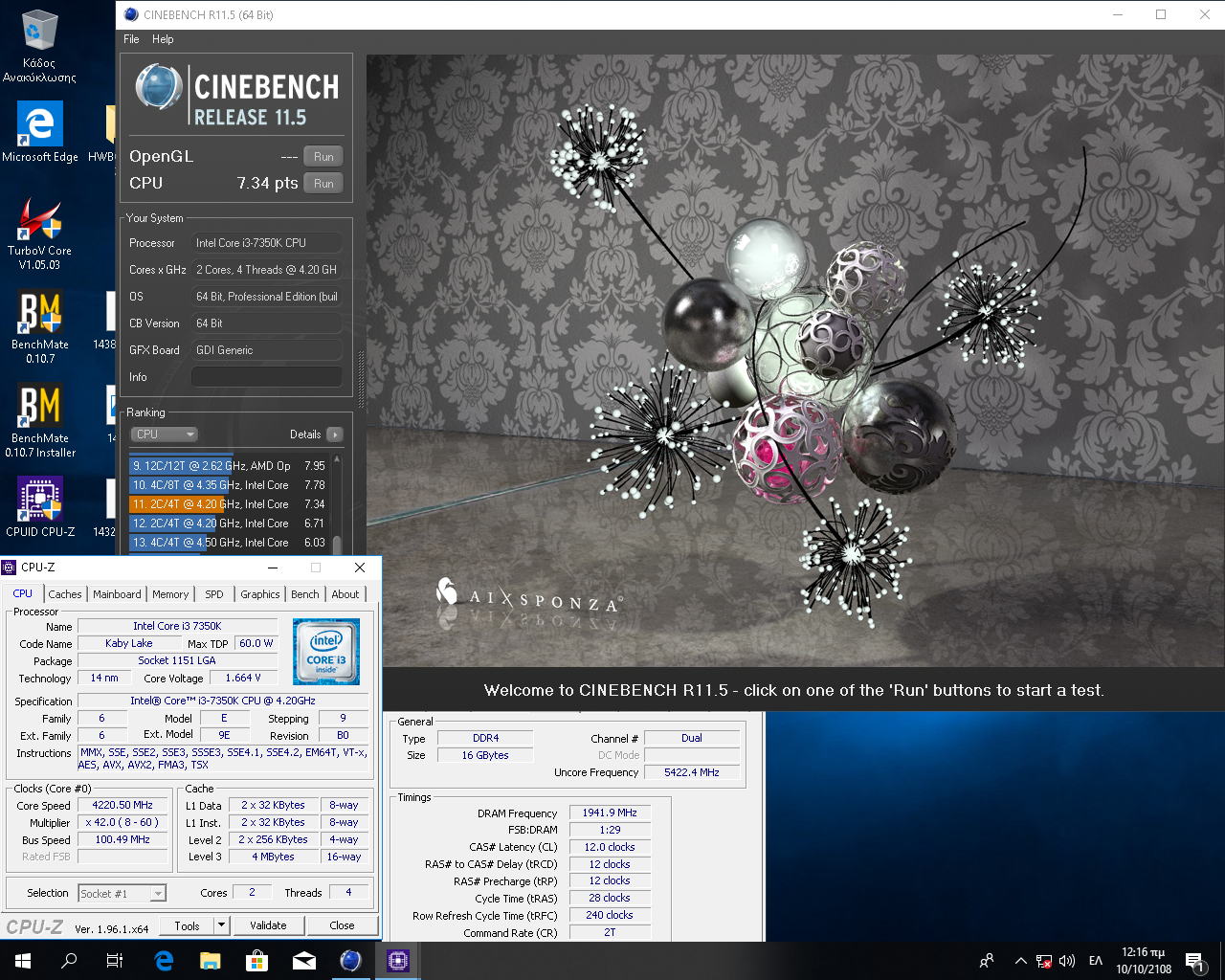The image size is (1225, 980).
Task: Click the Core Voltage value 1.664 V
Action: point(243,678)
